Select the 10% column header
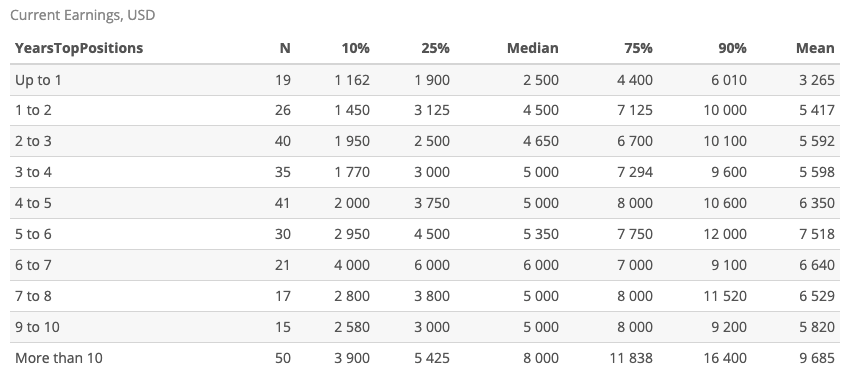This screenshot has height=381, width=848. tap(355, 48)
